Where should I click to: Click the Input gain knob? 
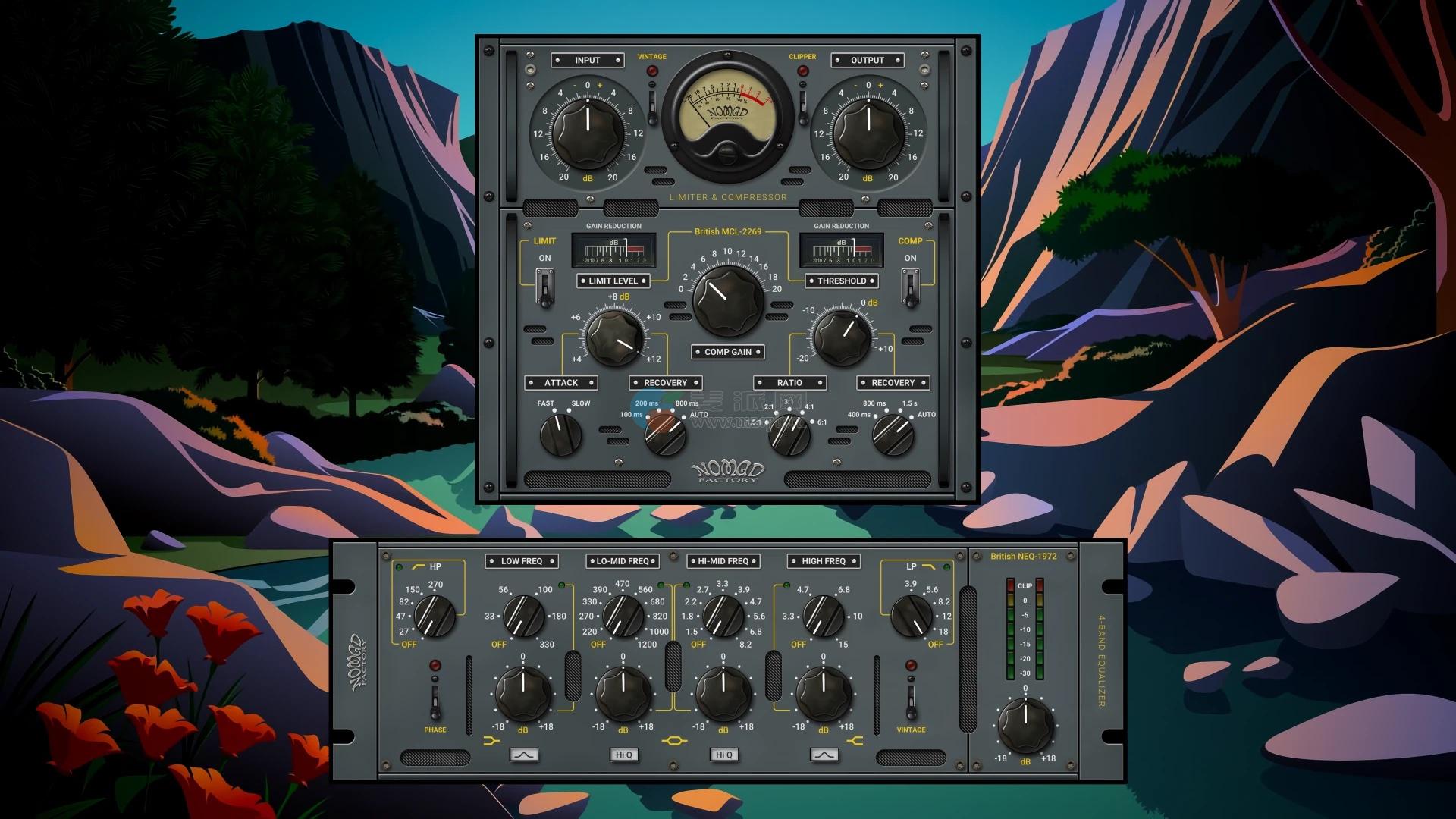click(588, 133)
